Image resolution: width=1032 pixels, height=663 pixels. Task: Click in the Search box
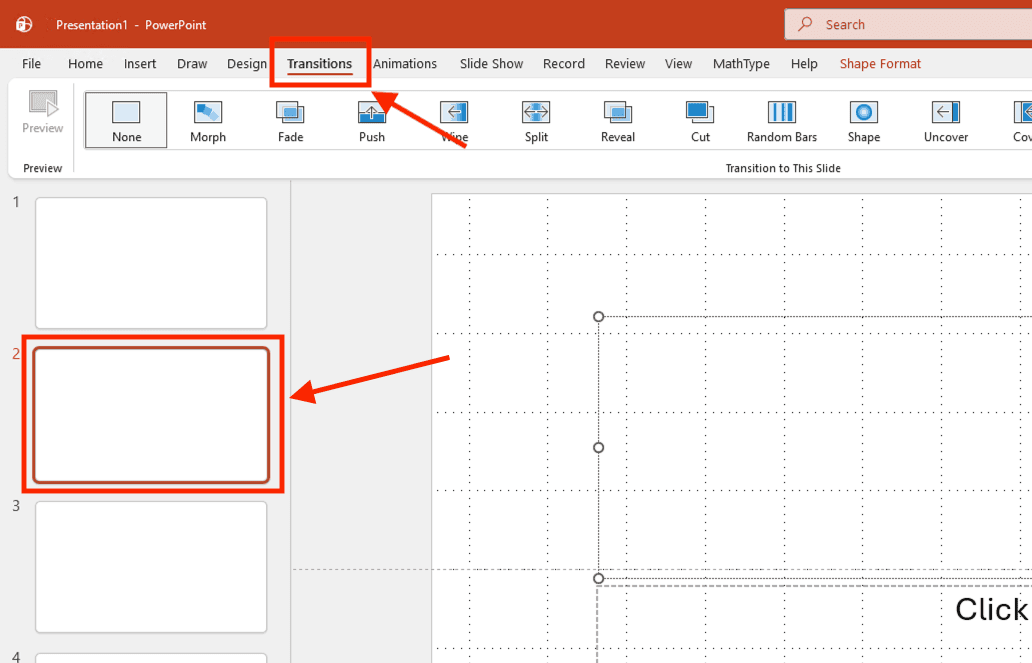(x=908, y=24)
